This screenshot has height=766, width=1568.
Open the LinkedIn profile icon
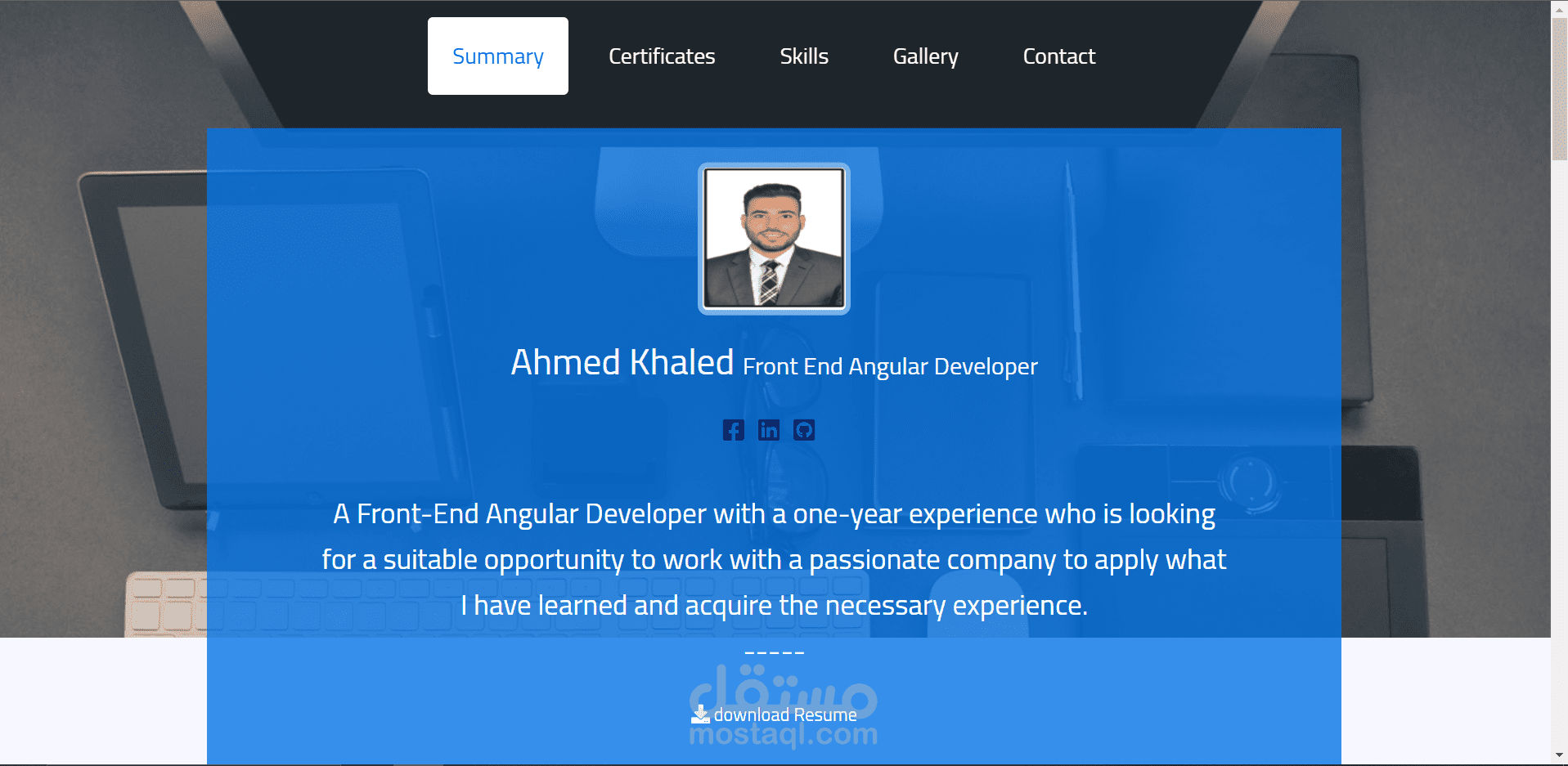[x=769, y=430]
